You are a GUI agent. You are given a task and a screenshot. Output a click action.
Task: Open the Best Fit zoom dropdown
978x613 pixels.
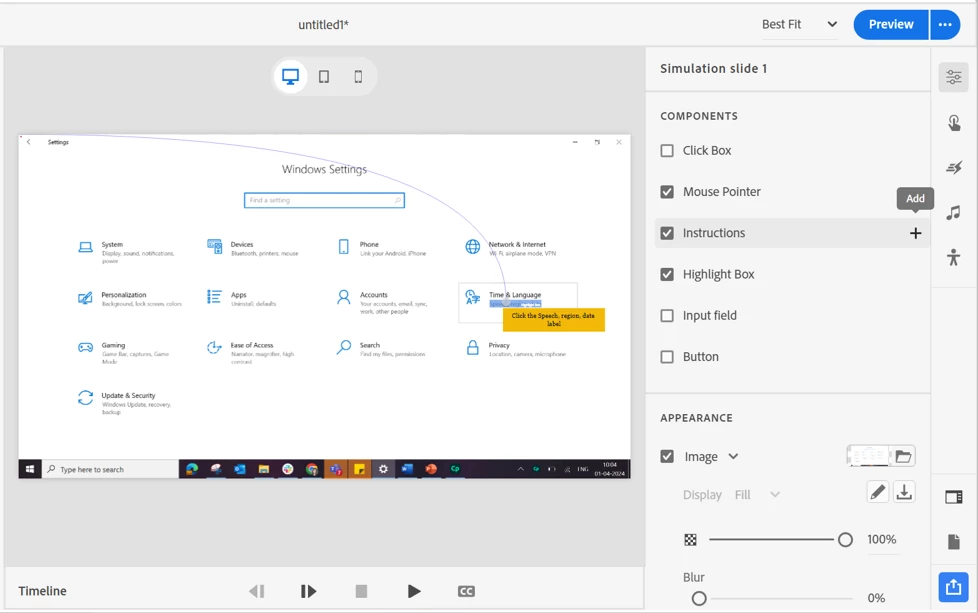pos(799,24)
